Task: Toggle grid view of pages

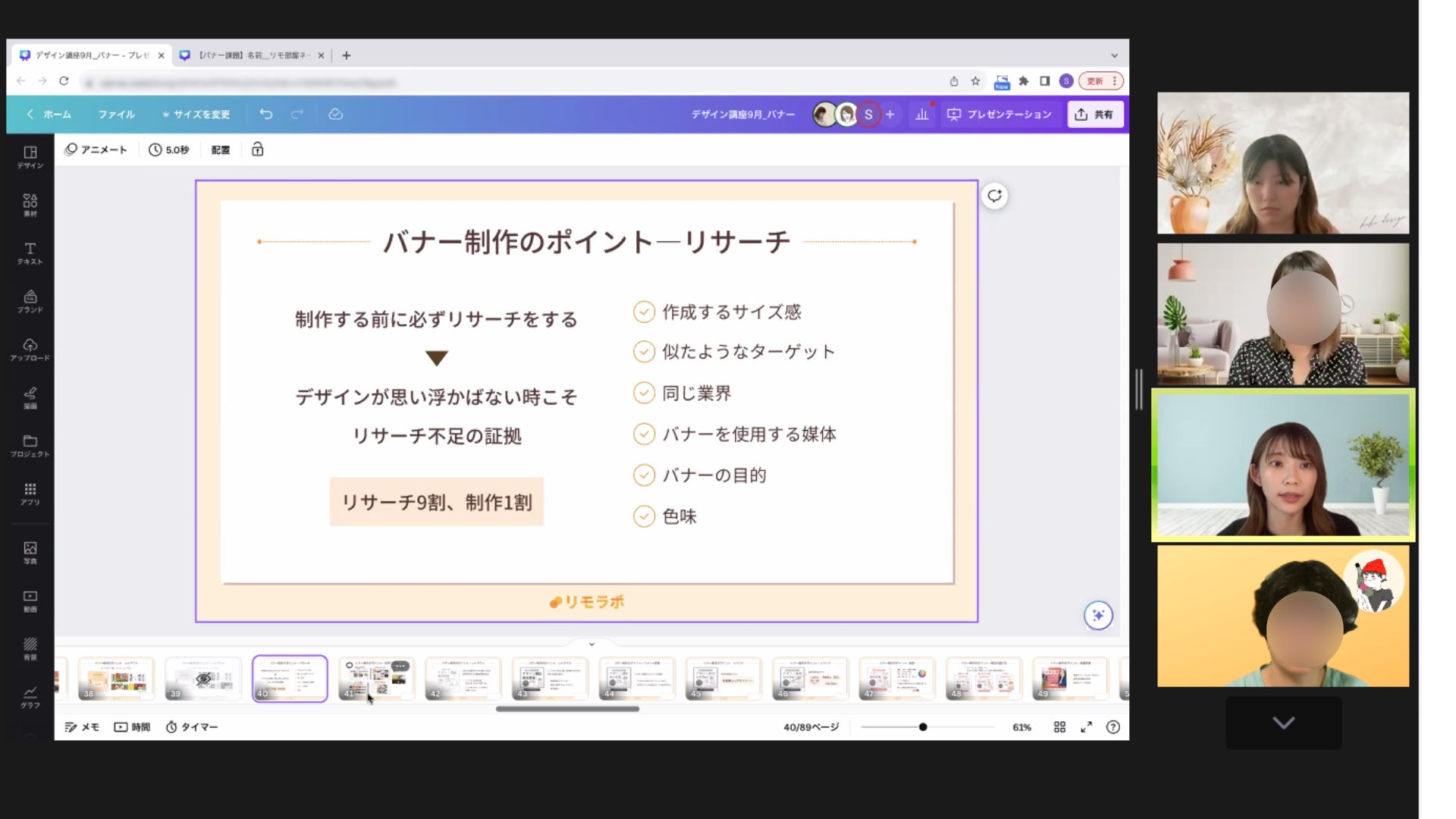Action: pyautogui.click(x=1059, y=726)
